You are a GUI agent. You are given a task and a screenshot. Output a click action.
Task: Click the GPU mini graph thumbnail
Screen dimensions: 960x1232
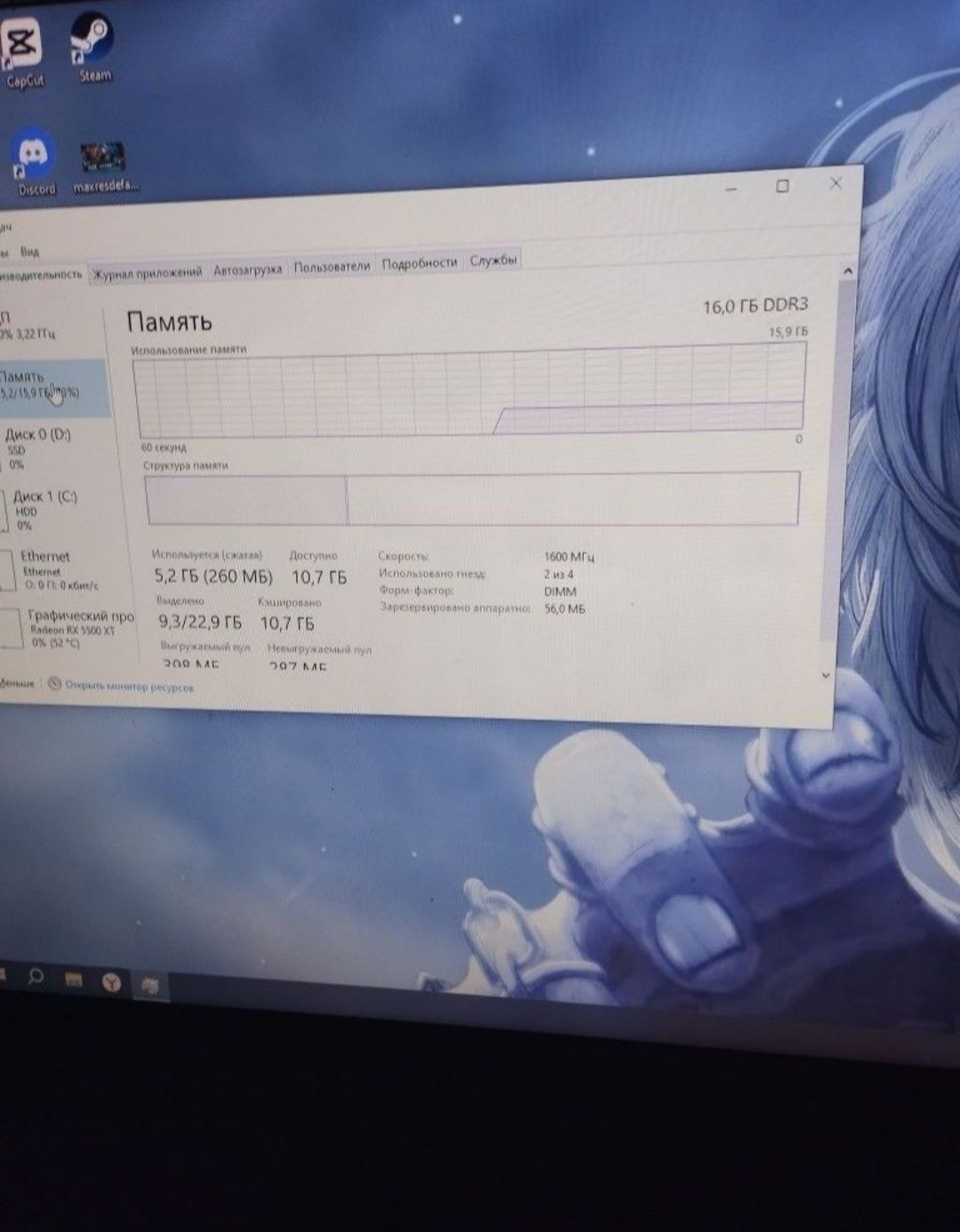pos(11,629)
